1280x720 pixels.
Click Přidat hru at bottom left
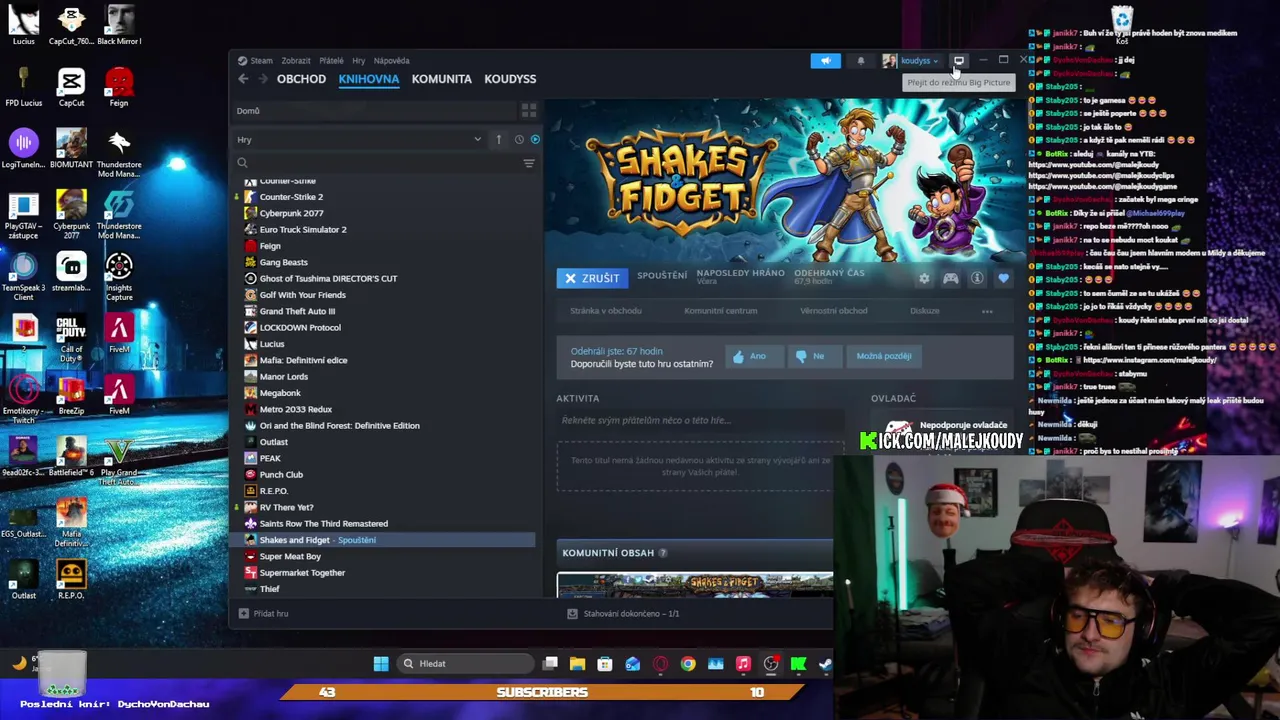pyautogui.click(x=264, y=613)
